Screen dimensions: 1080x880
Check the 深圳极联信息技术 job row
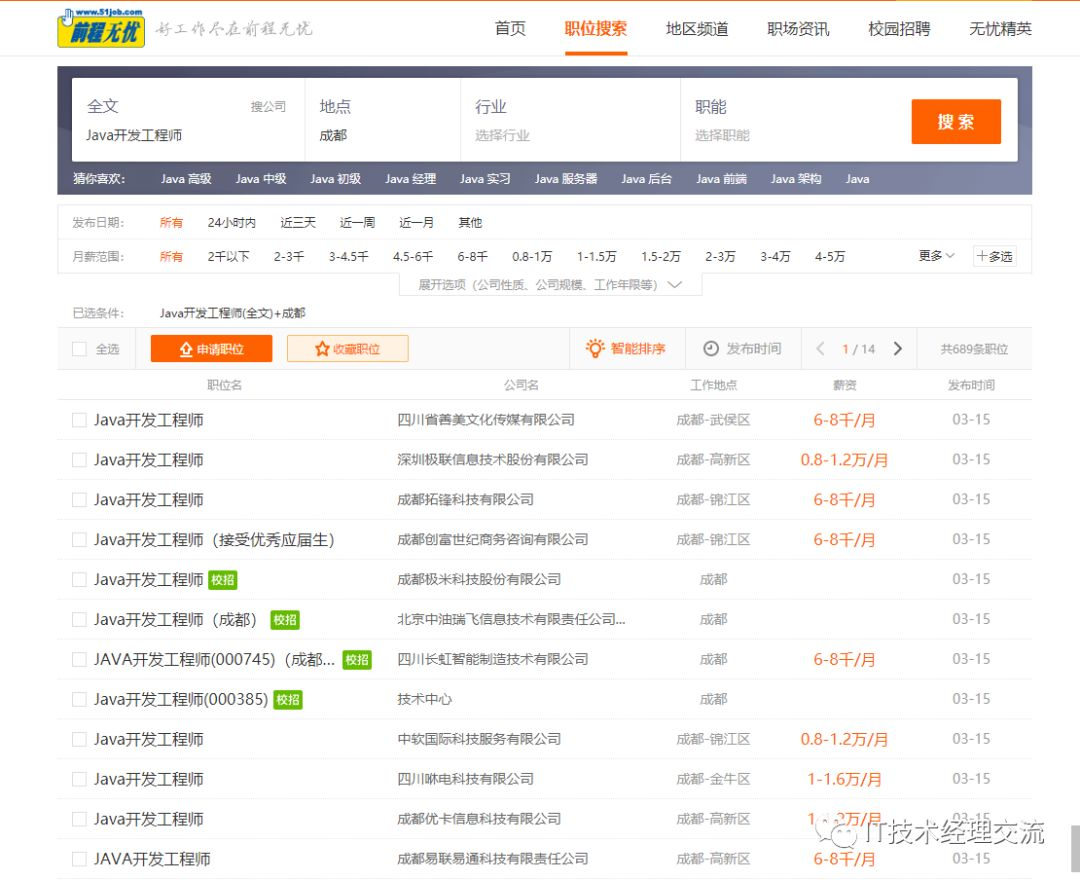79,460
